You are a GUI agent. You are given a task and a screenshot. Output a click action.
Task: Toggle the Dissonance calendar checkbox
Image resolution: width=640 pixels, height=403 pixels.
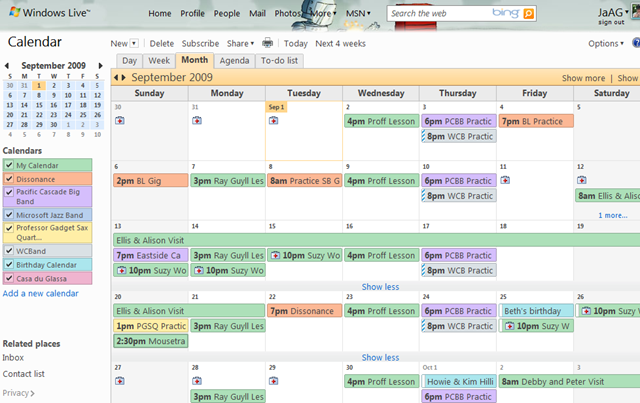pyautogui.click(x=9, y=179)
